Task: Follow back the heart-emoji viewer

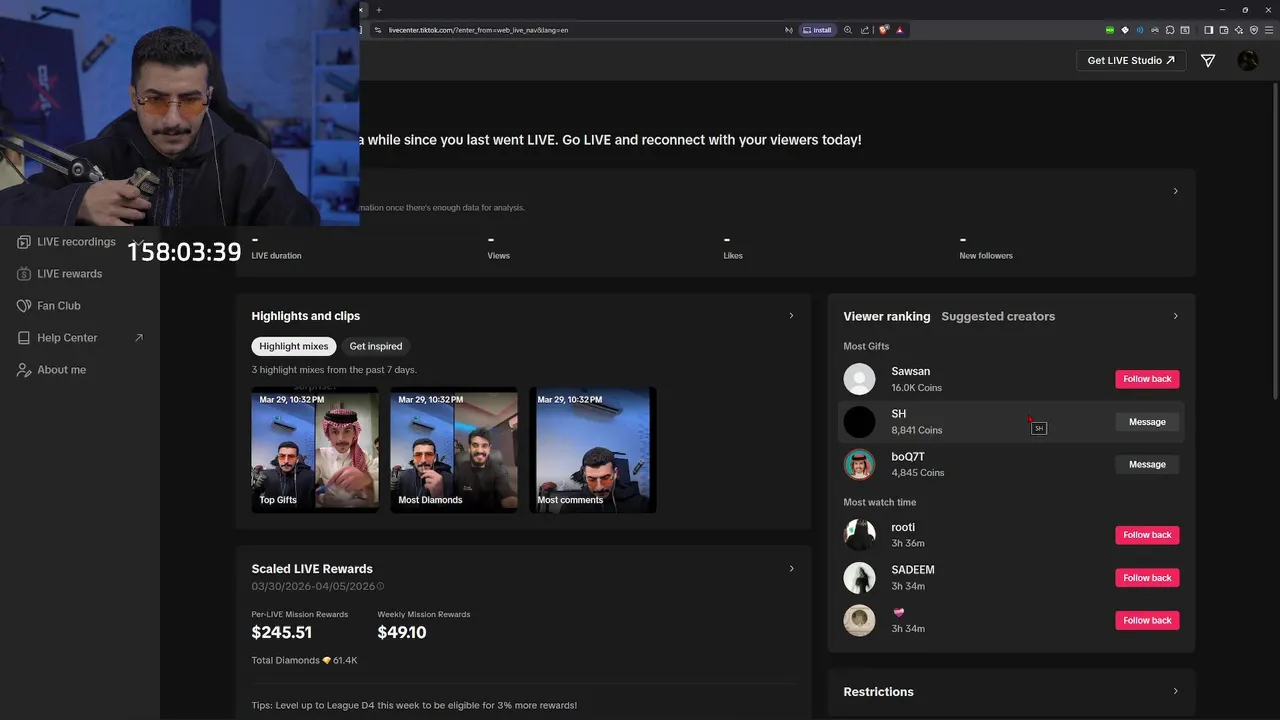Action: coord(1147,620)
